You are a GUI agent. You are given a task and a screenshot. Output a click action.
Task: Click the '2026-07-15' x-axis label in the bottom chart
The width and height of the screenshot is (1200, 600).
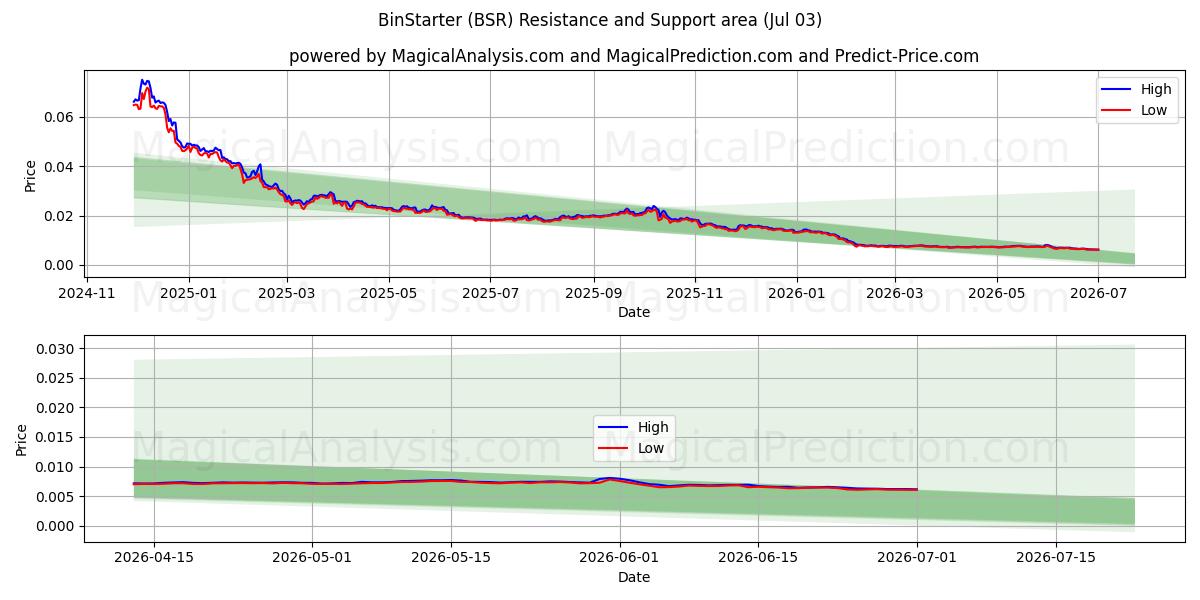coord(1056,558)
